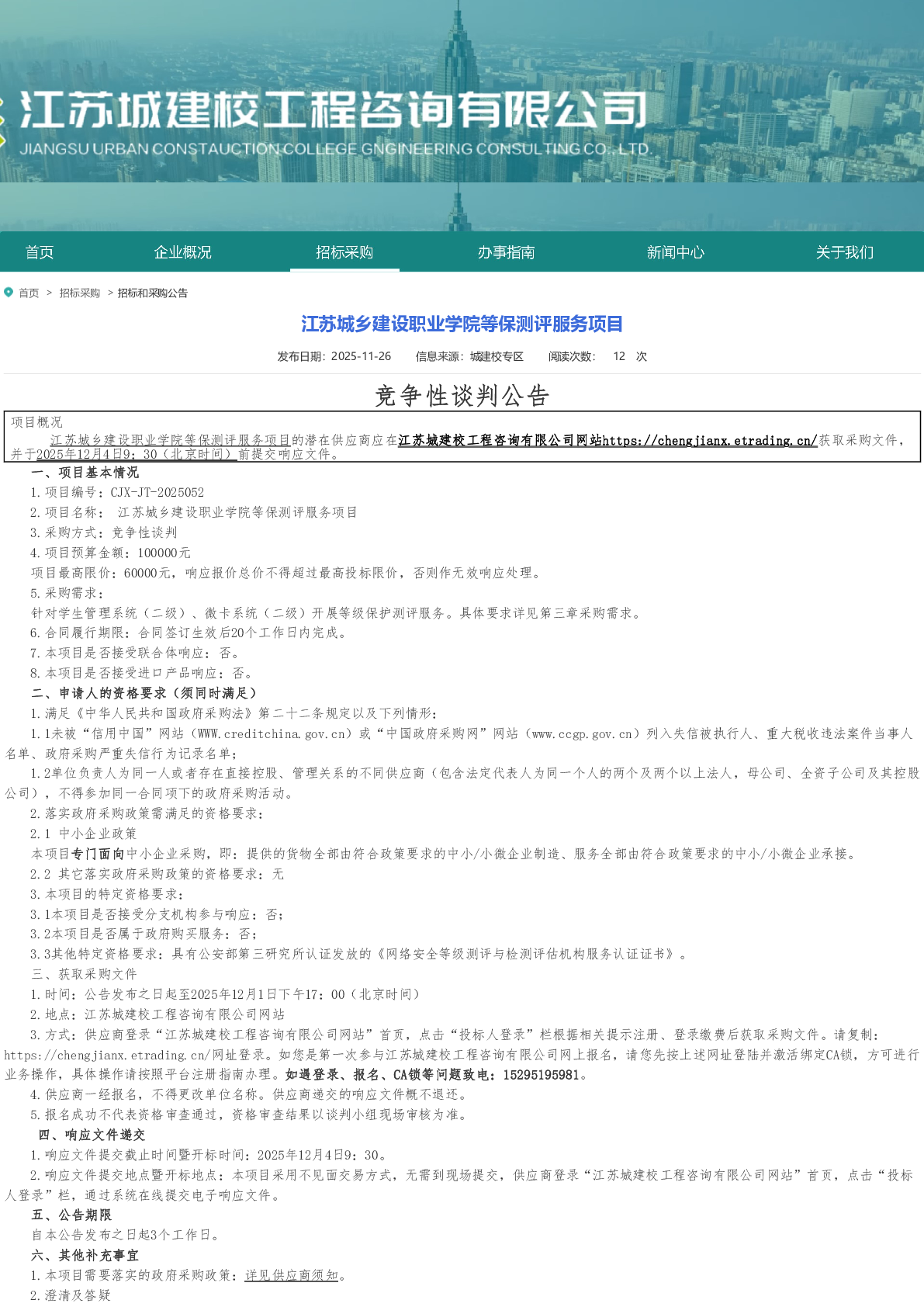The width and height of the screenshot is (924, 1307).
Task: Click the 竞争性谈判公告 heading
Action: (462, 396)
